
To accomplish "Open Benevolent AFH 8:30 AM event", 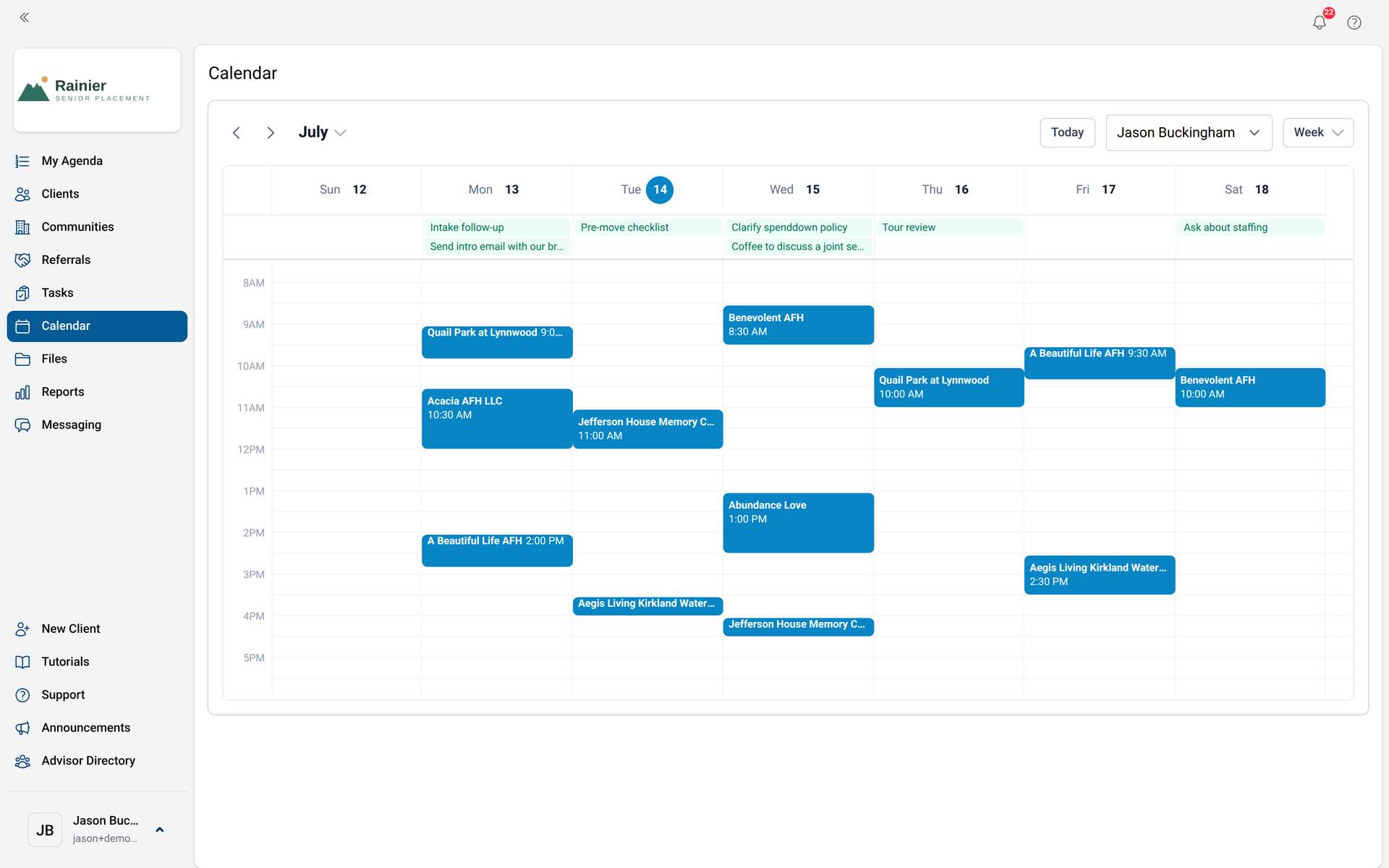I will [x=798, y=325].
